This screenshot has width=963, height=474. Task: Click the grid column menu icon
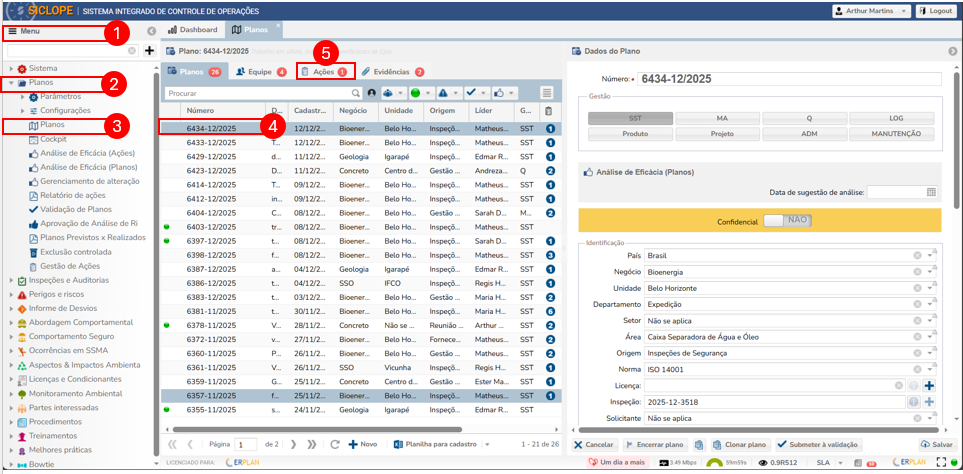[547, 92]
